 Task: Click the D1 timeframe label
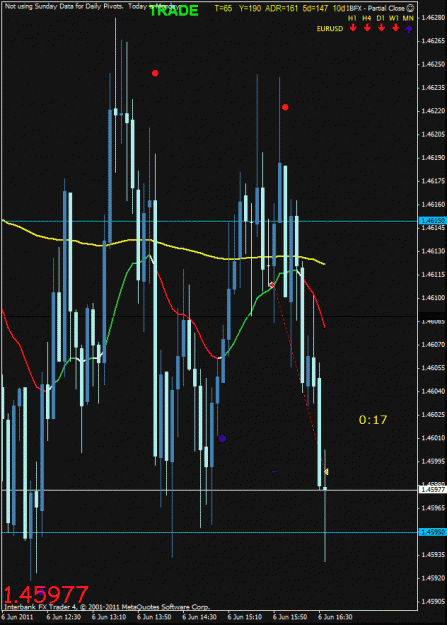coord(380,18)
